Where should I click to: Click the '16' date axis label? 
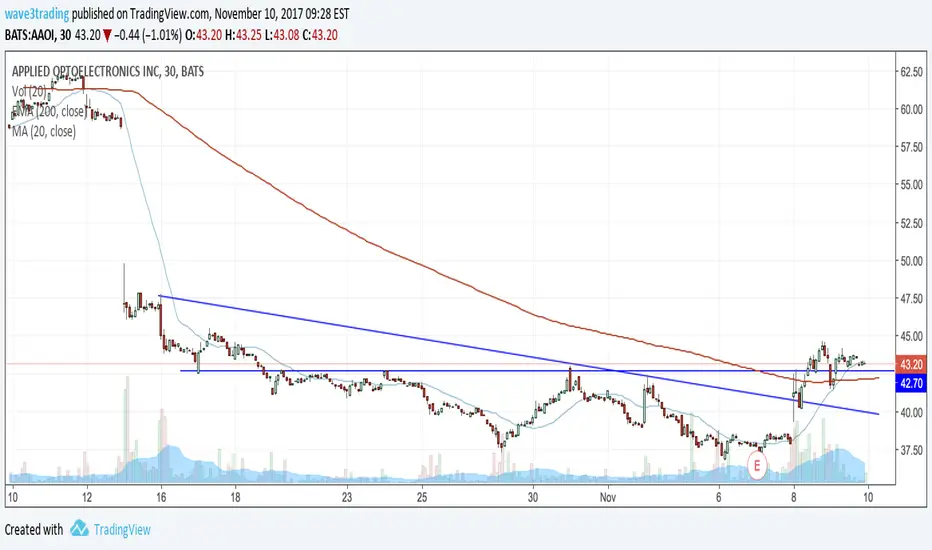coord(161,497)
